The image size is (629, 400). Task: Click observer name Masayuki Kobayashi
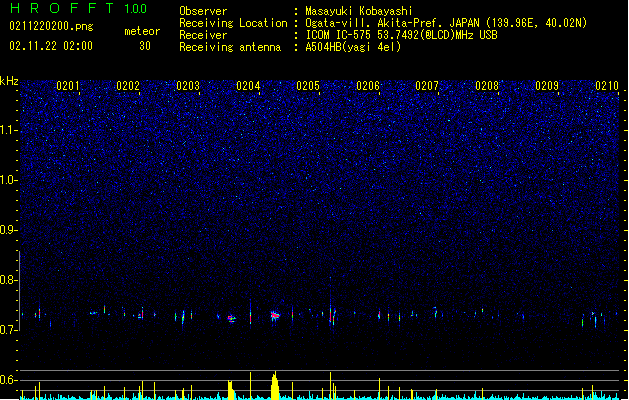click(359, 11)
